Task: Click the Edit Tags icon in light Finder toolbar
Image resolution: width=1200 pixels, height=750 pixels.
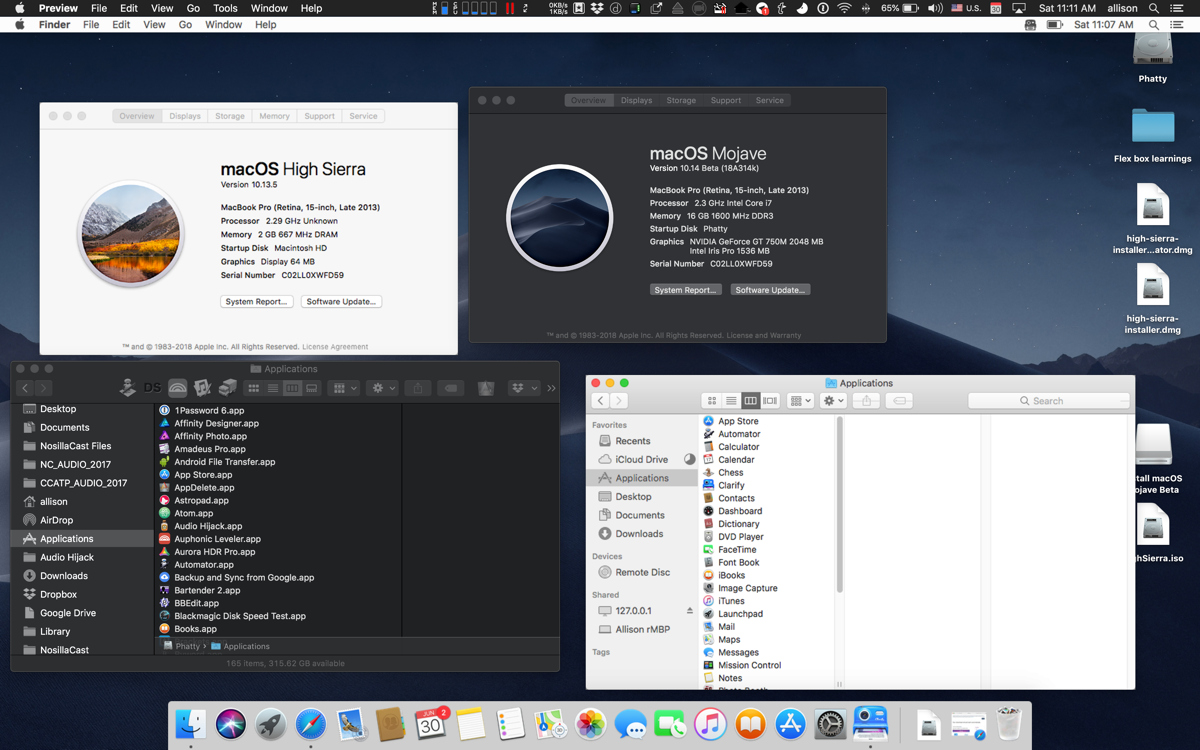Action: pos(899,401)
